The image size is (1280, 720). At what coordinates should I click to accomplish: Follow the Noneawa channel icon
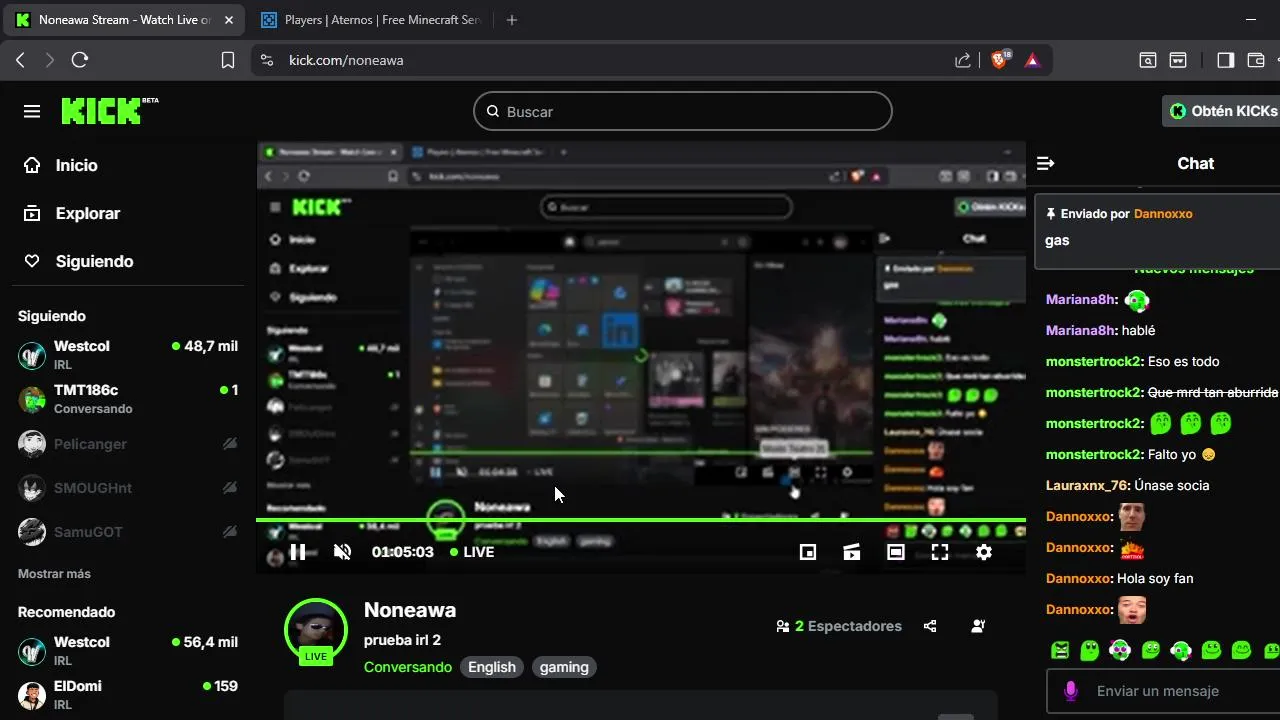point(978,626)
